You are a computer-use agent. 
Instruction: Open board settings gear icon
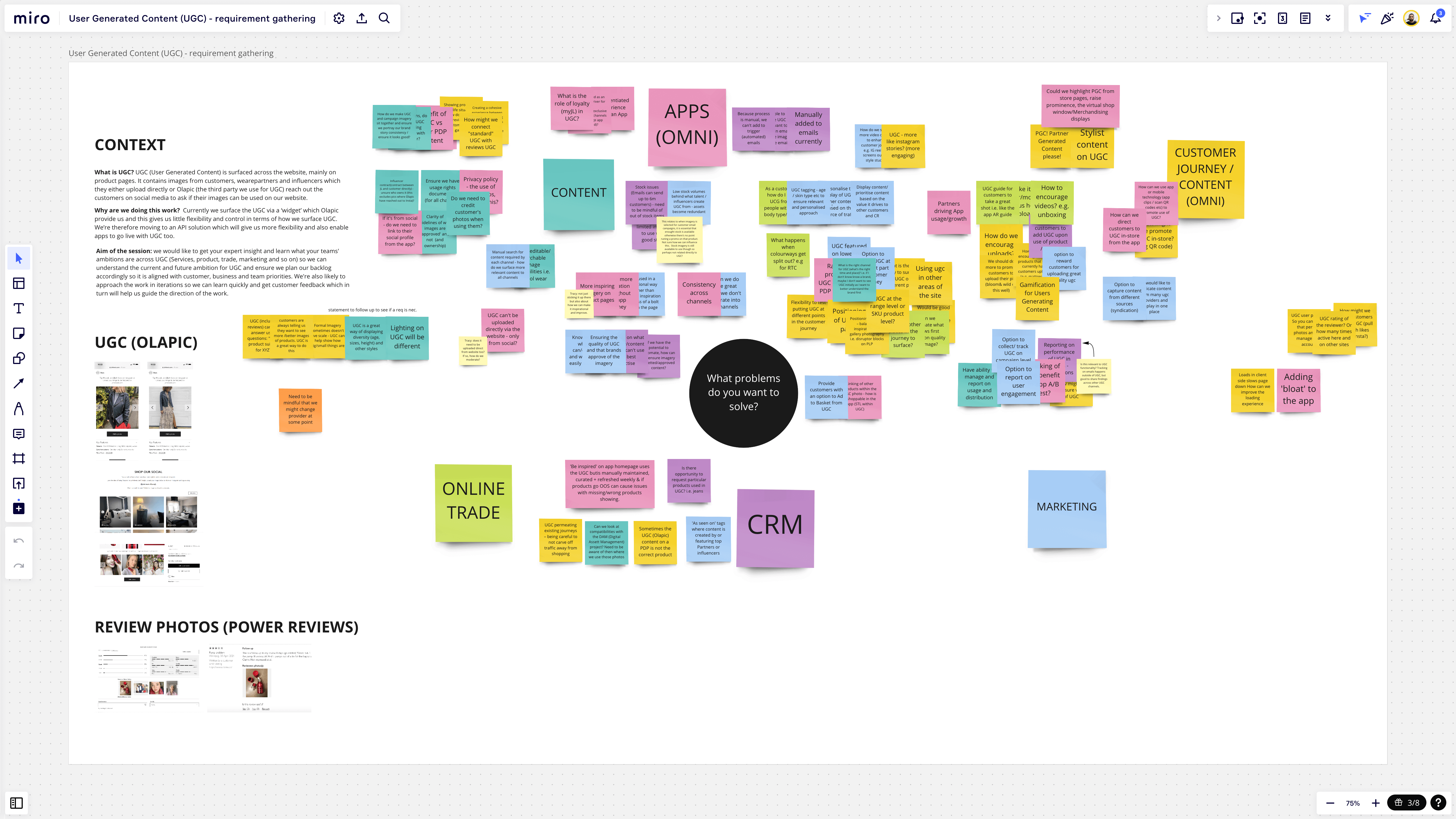click(x=339, y=18)
